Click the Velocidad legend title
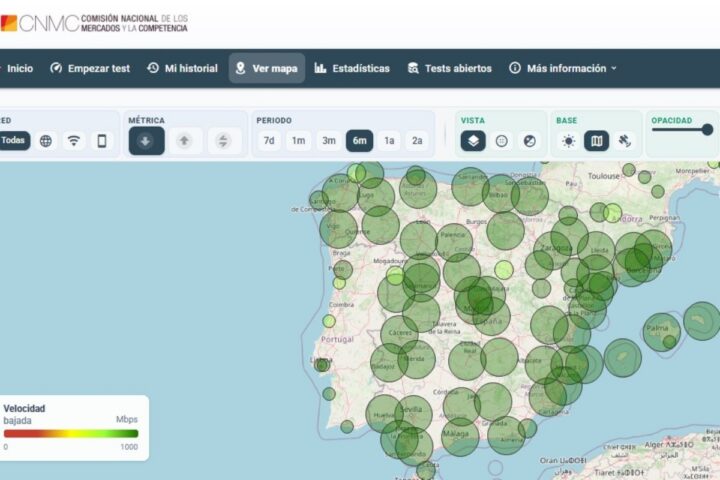The height and width of the screenshot is (480, 720). click(x=24, y=408)
